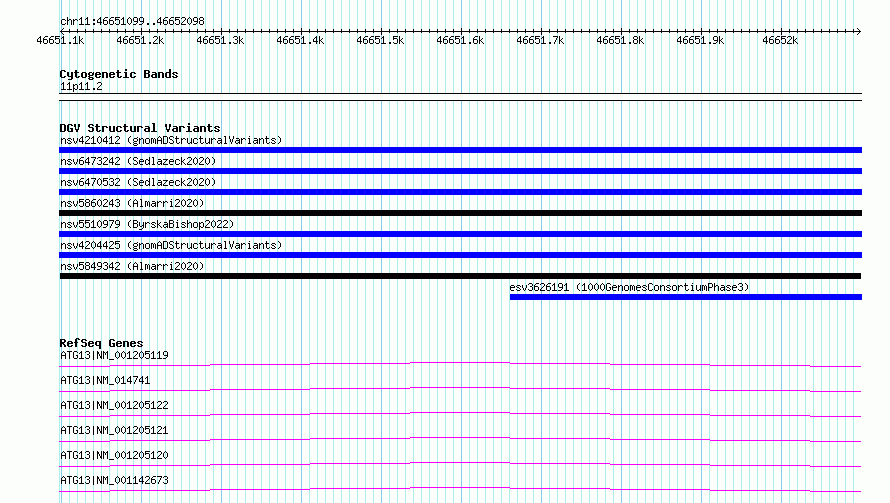
Task: Click the ATG13|NM_001205119 transcript label
Action: [114, 355]
